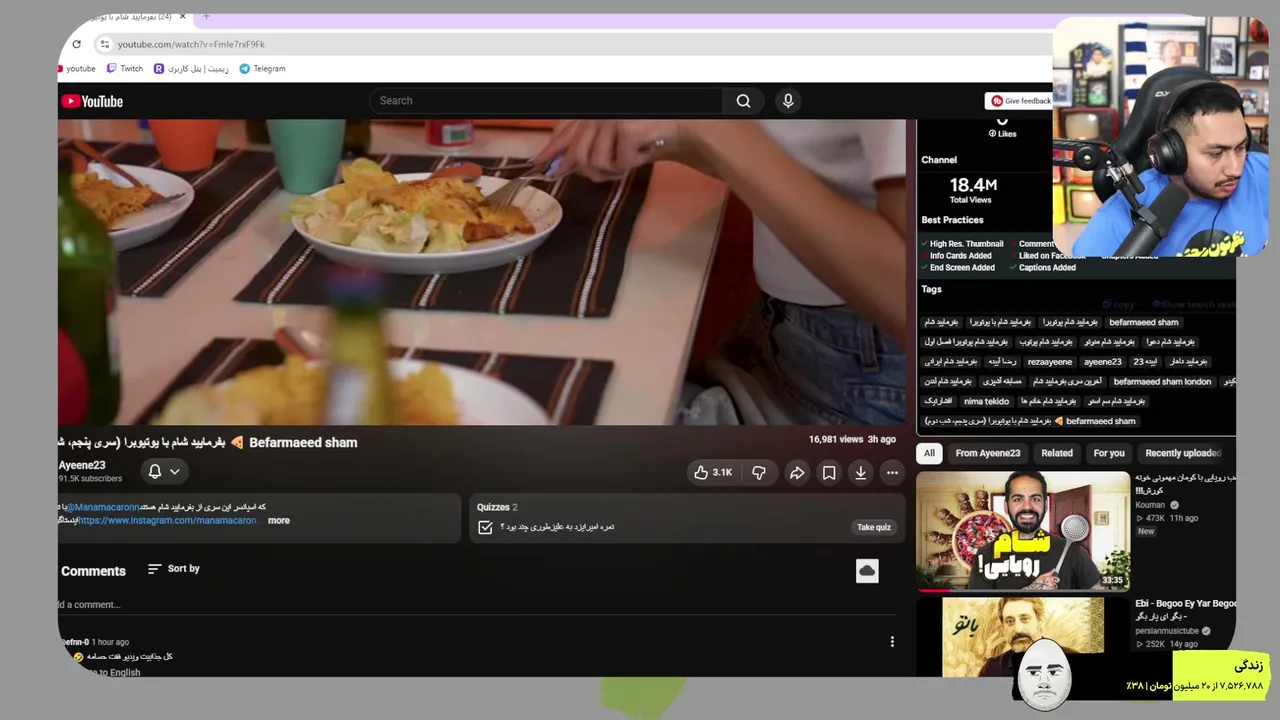1280x720 pixels.
Task: Click the 'End Screen Added' best practice
Action: pyautogui.click(x=962, y=268)
